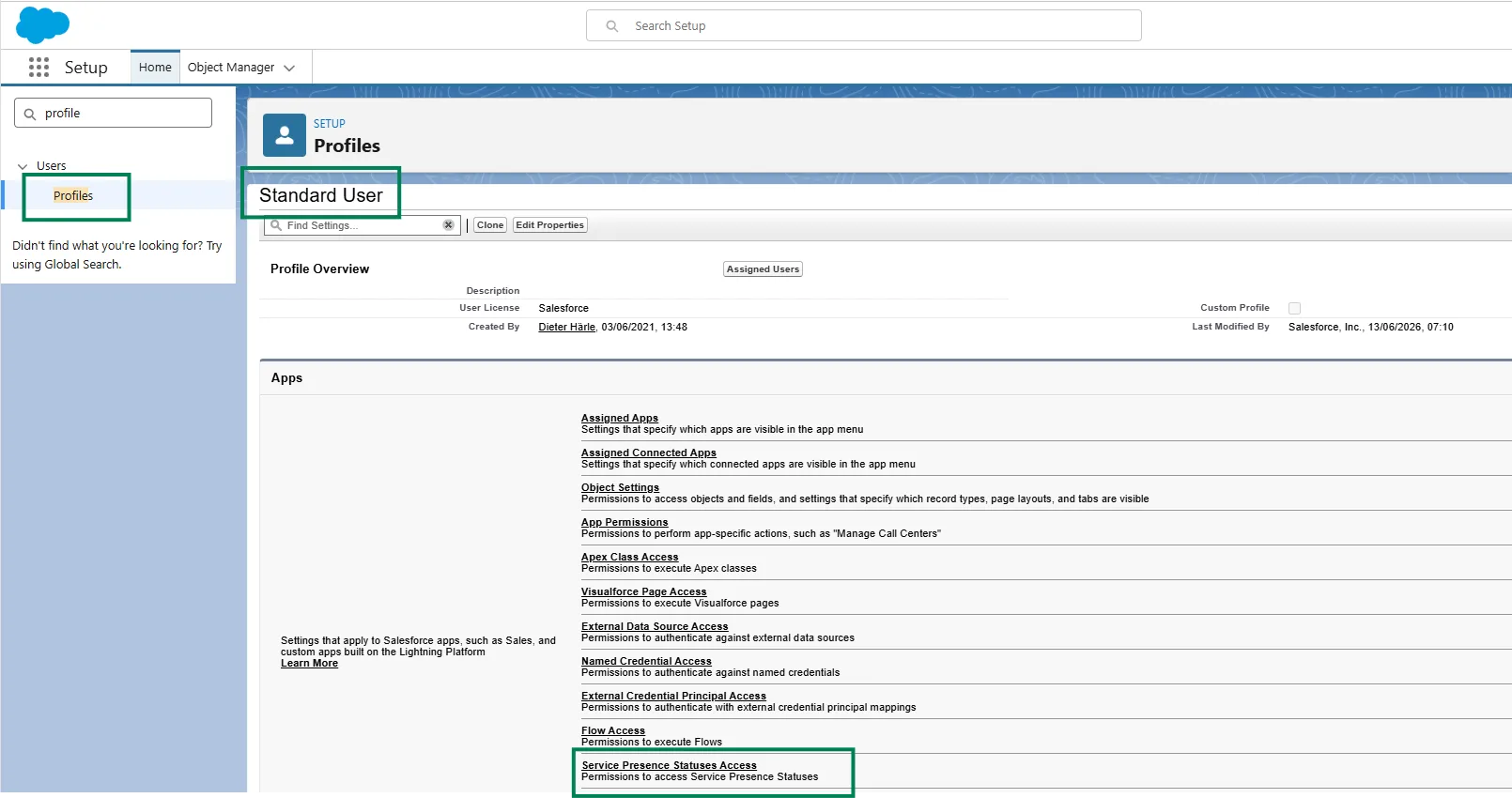The width and height of the screenshot is (1512, 798).
Task: Click the Apps section heading
Action: click(x=286, y=377)
